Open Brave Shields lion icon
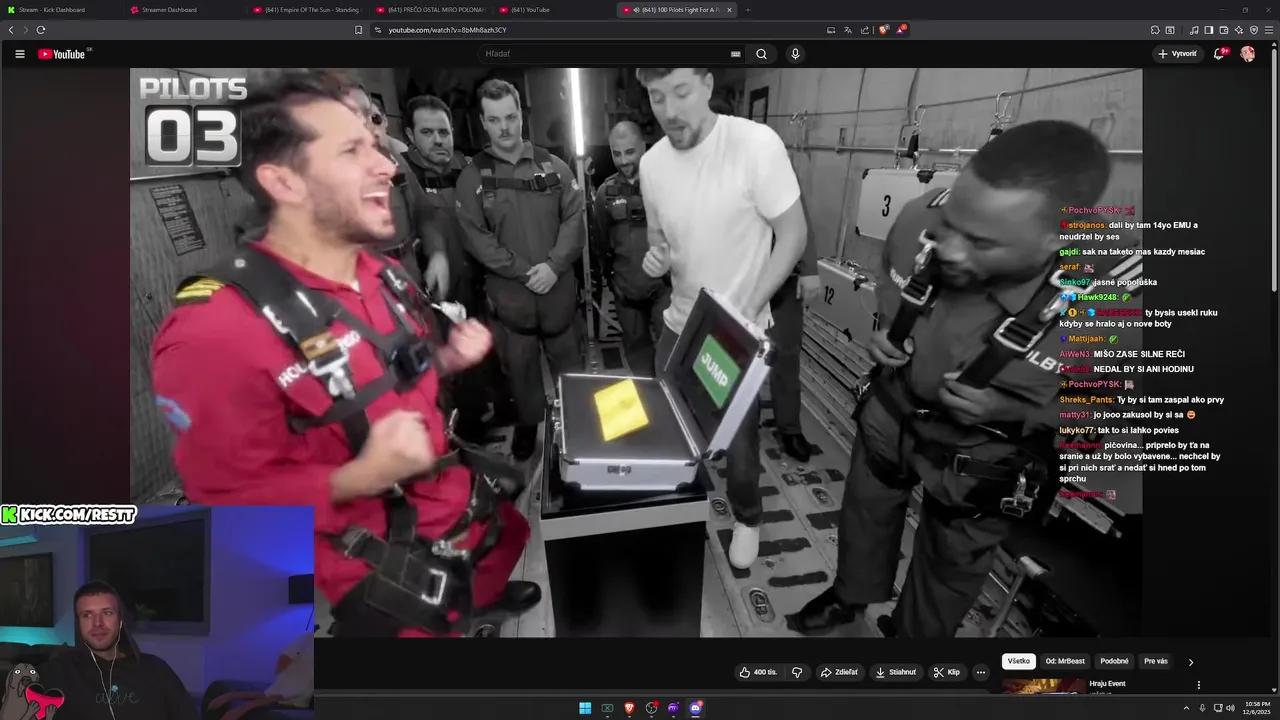This screenshot has height=720, width=1280. (x=883, y=30)
